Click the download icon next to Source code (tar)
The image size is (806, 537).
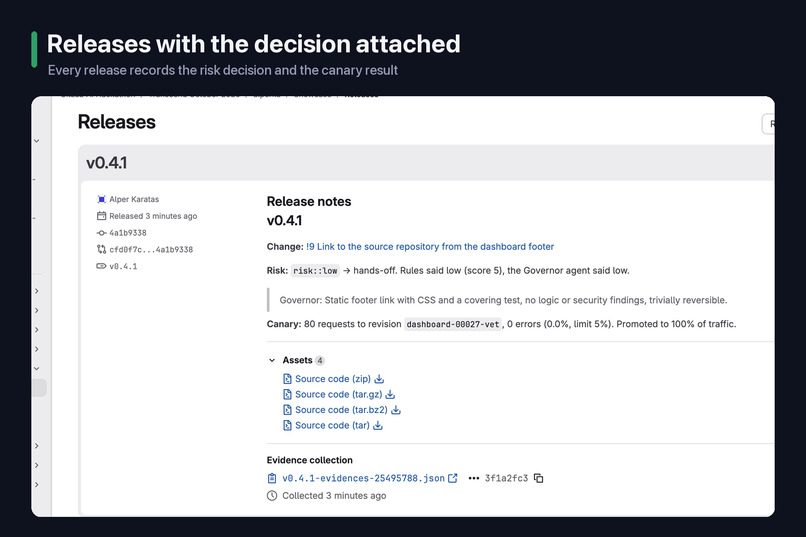coord(378,425)
